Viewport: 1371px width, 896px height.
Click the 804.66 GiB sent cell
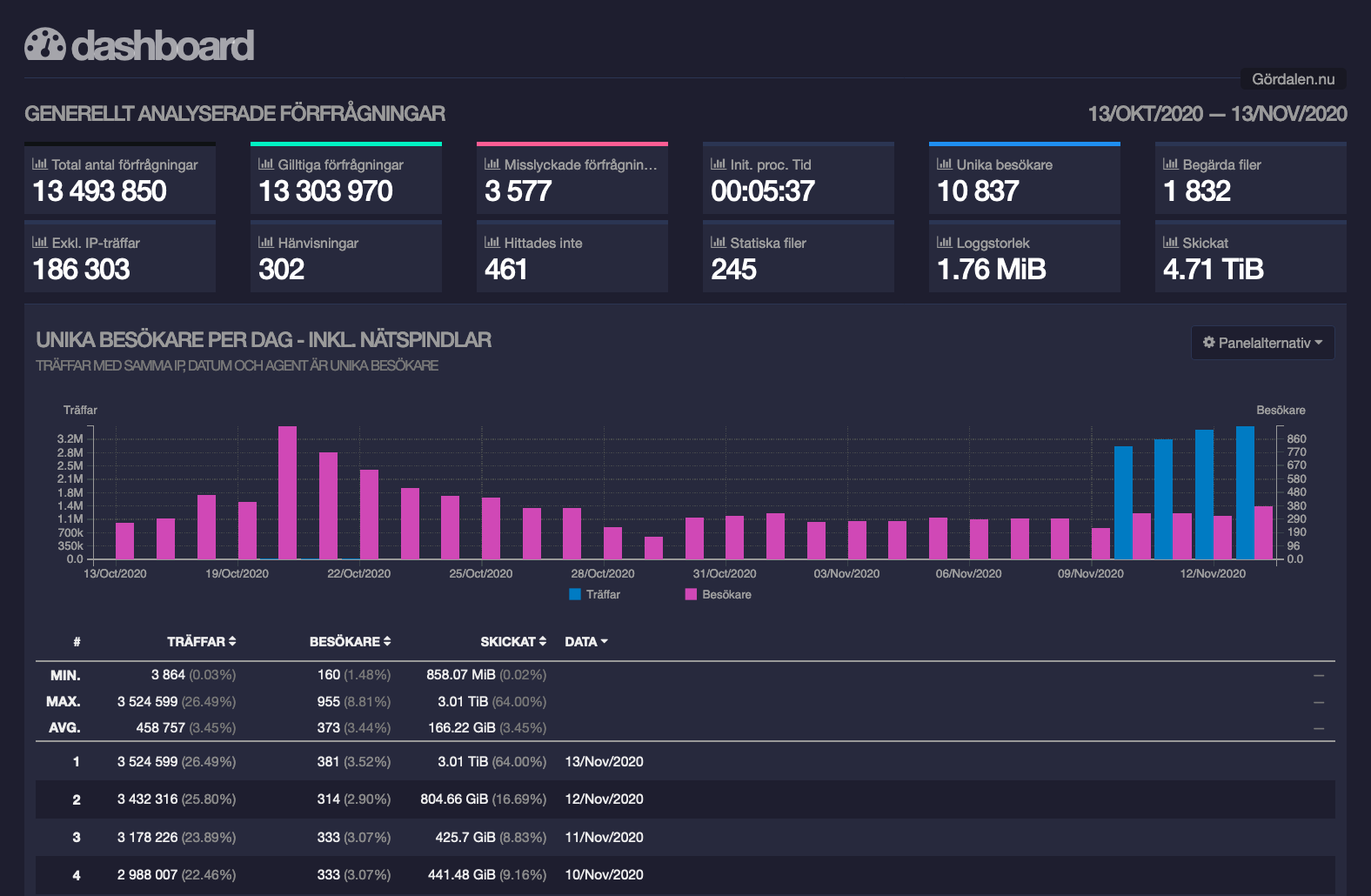pyautogui.click(x=454, y=799)
